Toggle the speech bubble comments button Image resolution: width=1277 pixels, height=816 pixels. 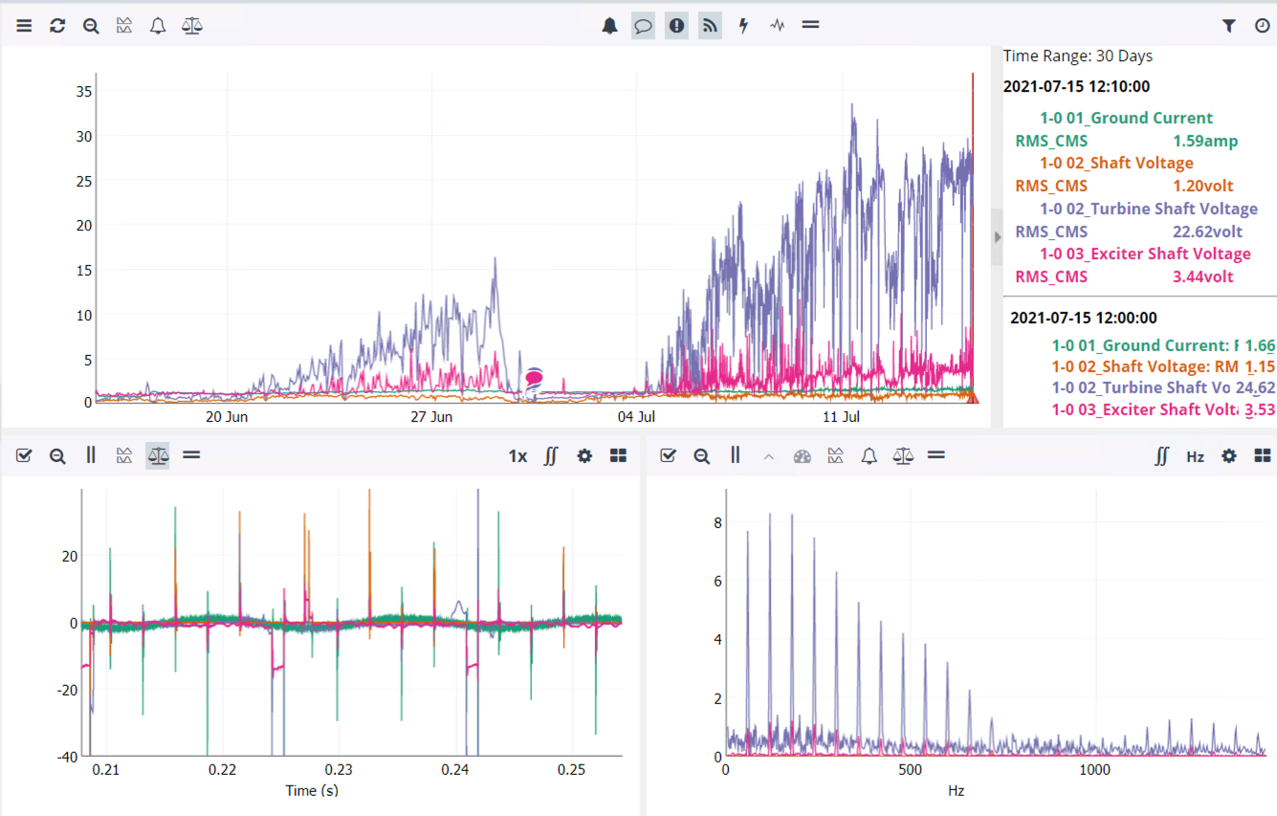tap(643, 26)
